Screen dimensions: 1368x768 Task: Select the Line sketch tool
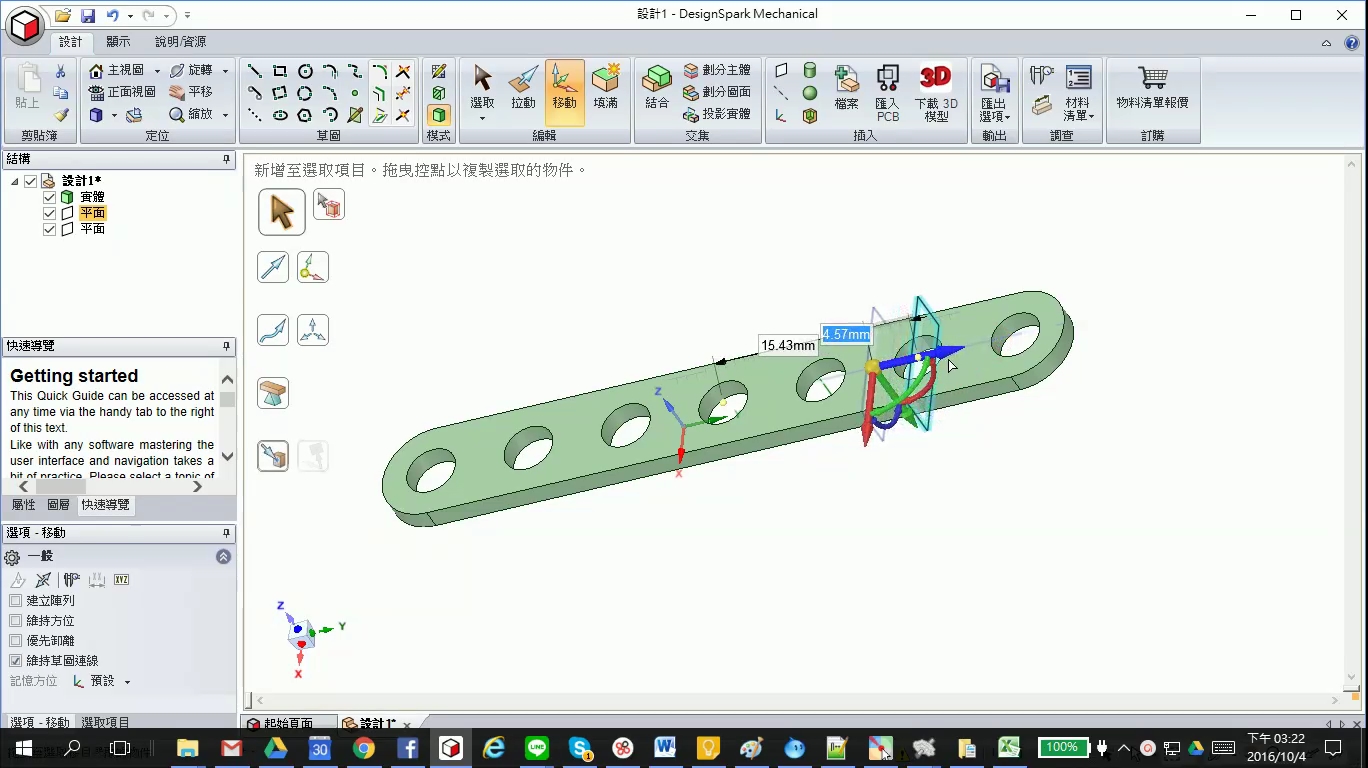click(x=255, y=71)
